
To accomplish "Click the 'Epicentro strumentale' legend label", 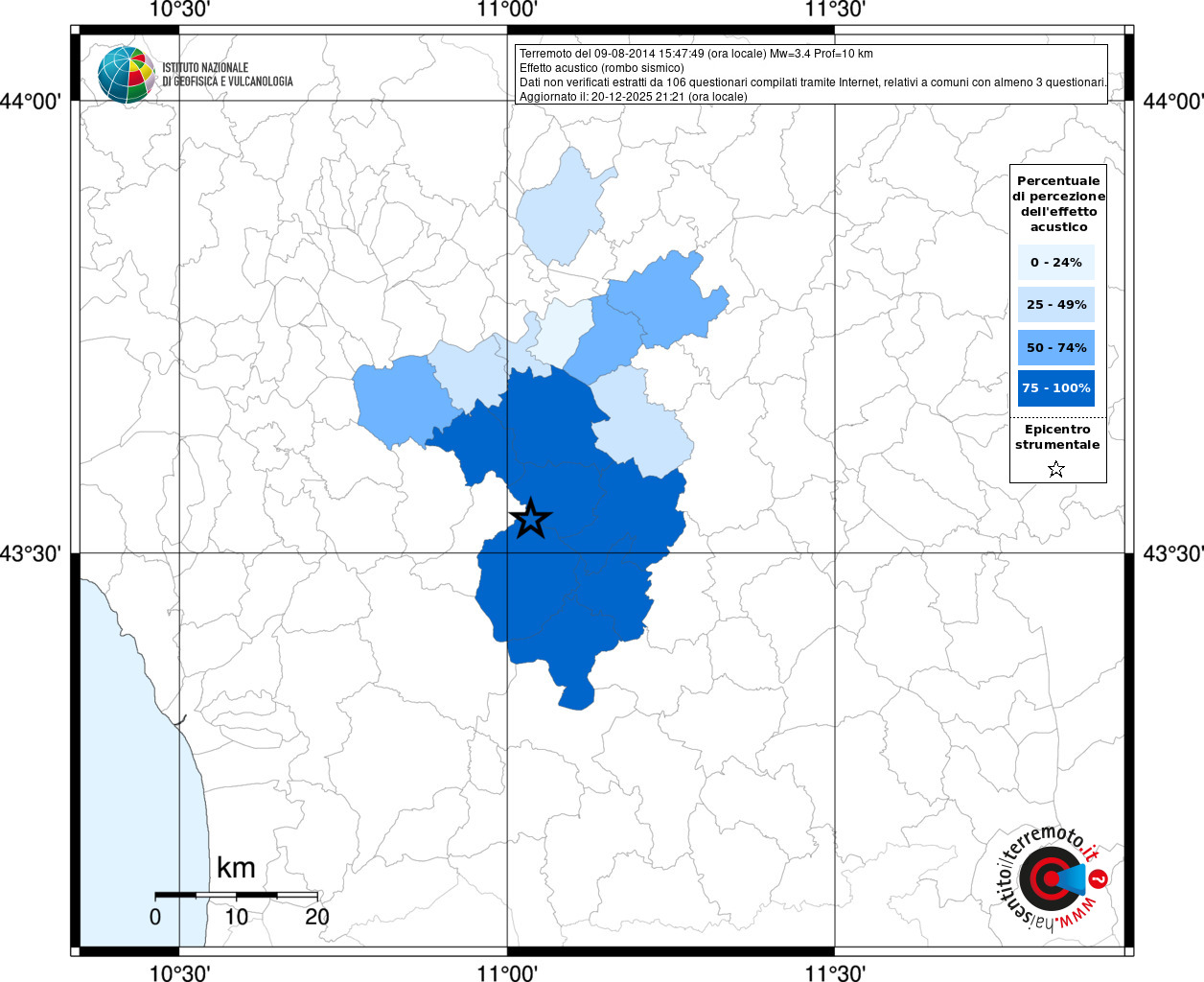I will click(x=1057, y=436).
